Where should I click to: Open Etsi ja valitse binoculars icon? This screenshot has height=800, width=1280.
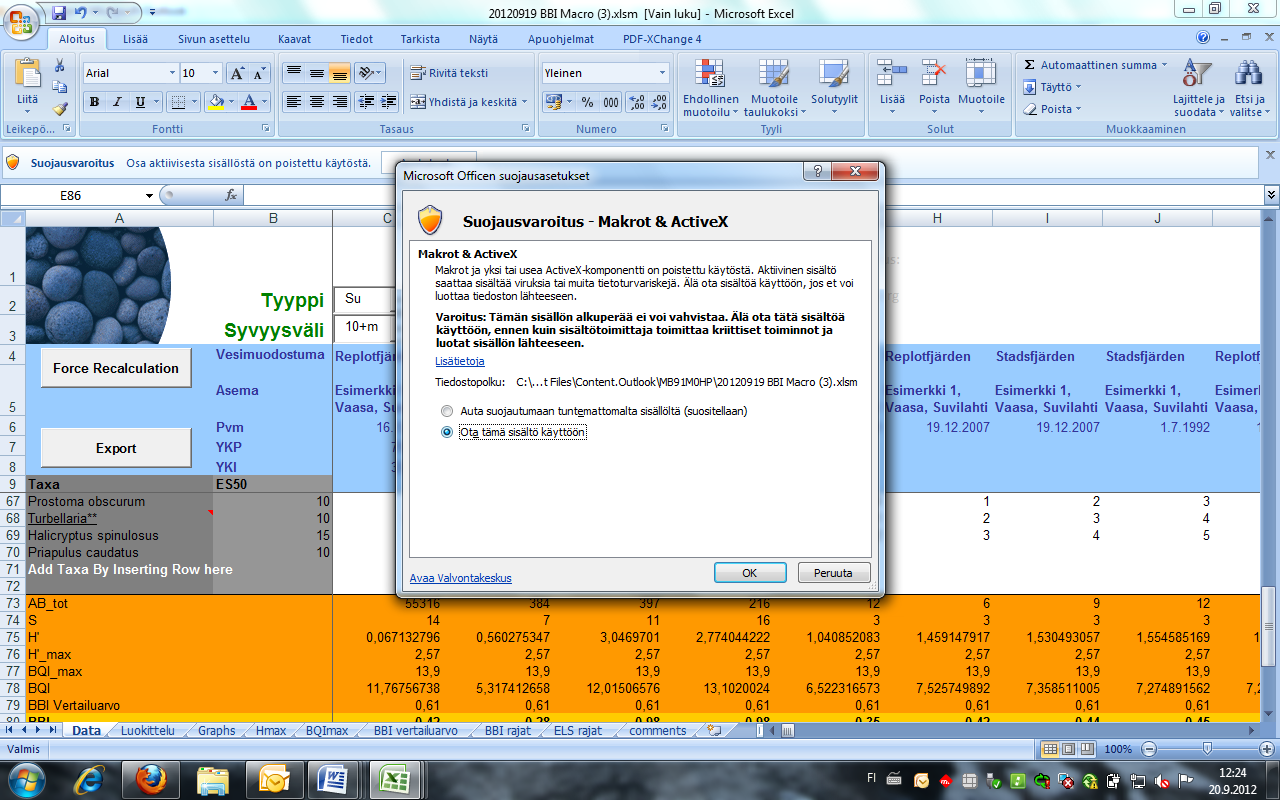click(x=1248, y=87)
